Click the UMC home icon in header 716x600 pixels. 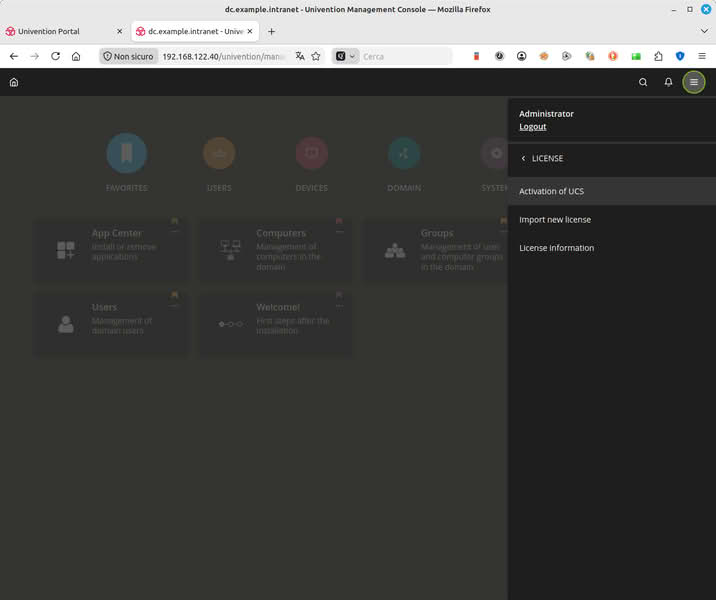point(14,82)
